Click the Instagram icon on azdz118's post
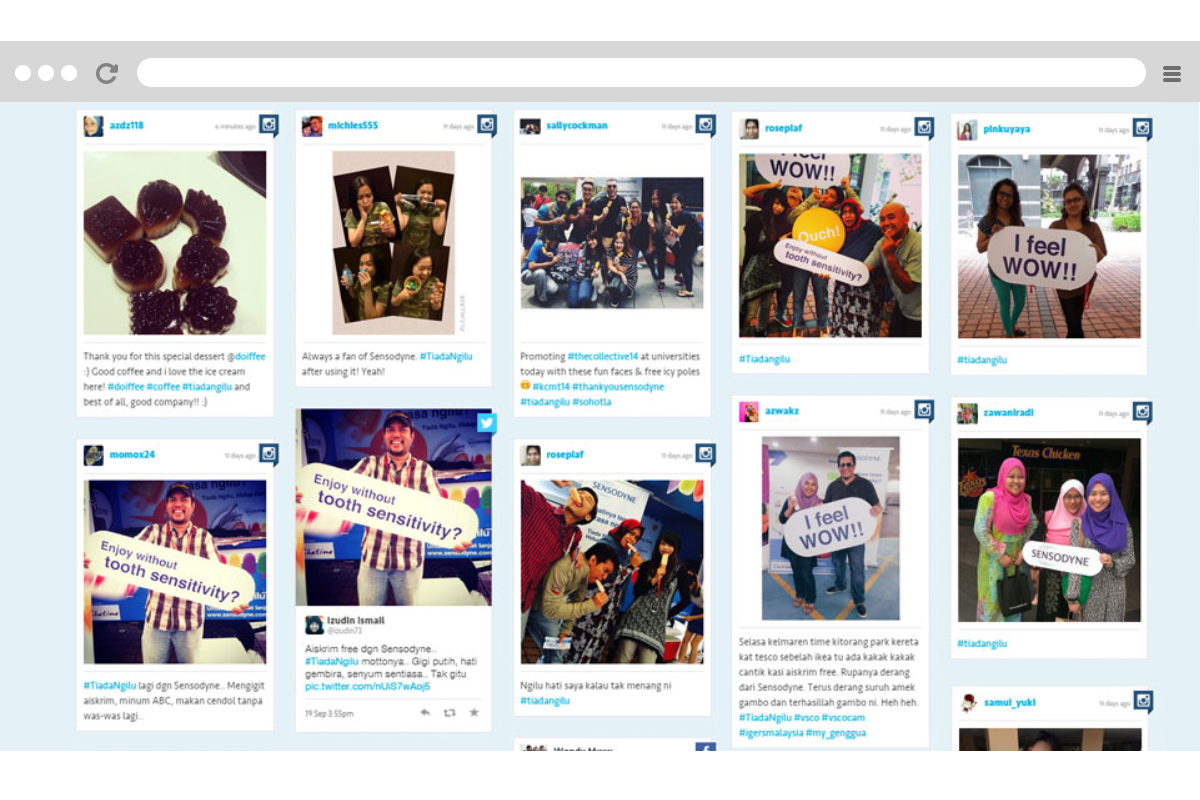The width and height of the screenshot is (1200, 800). click(269, 125)
